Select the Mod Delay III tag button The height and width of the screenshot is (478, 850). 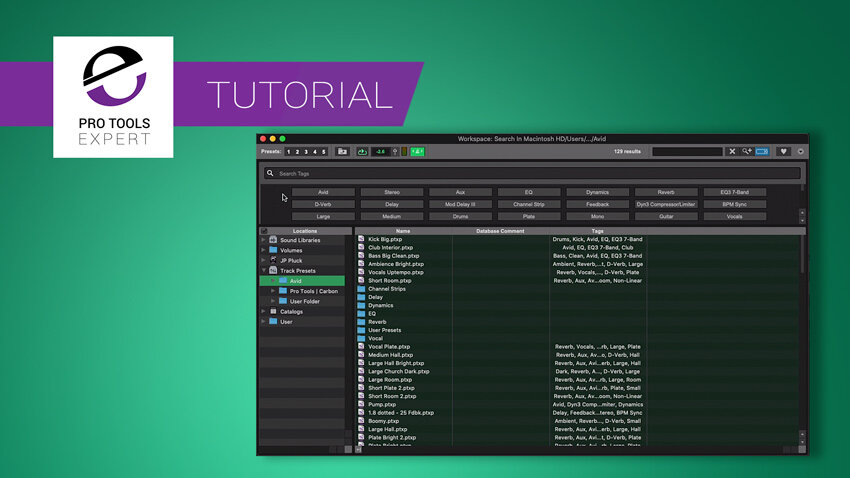click(460, 204)
